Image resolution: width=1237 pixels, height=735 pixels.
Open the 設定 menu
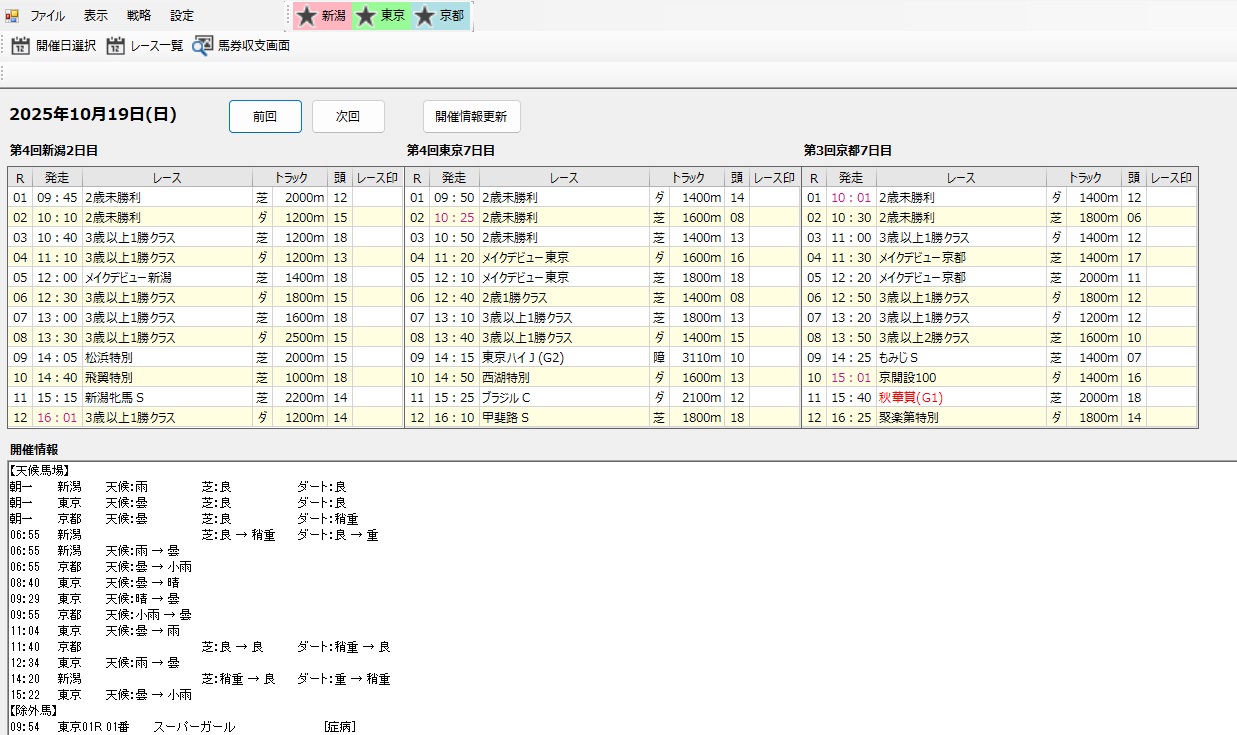click(182, 16)
